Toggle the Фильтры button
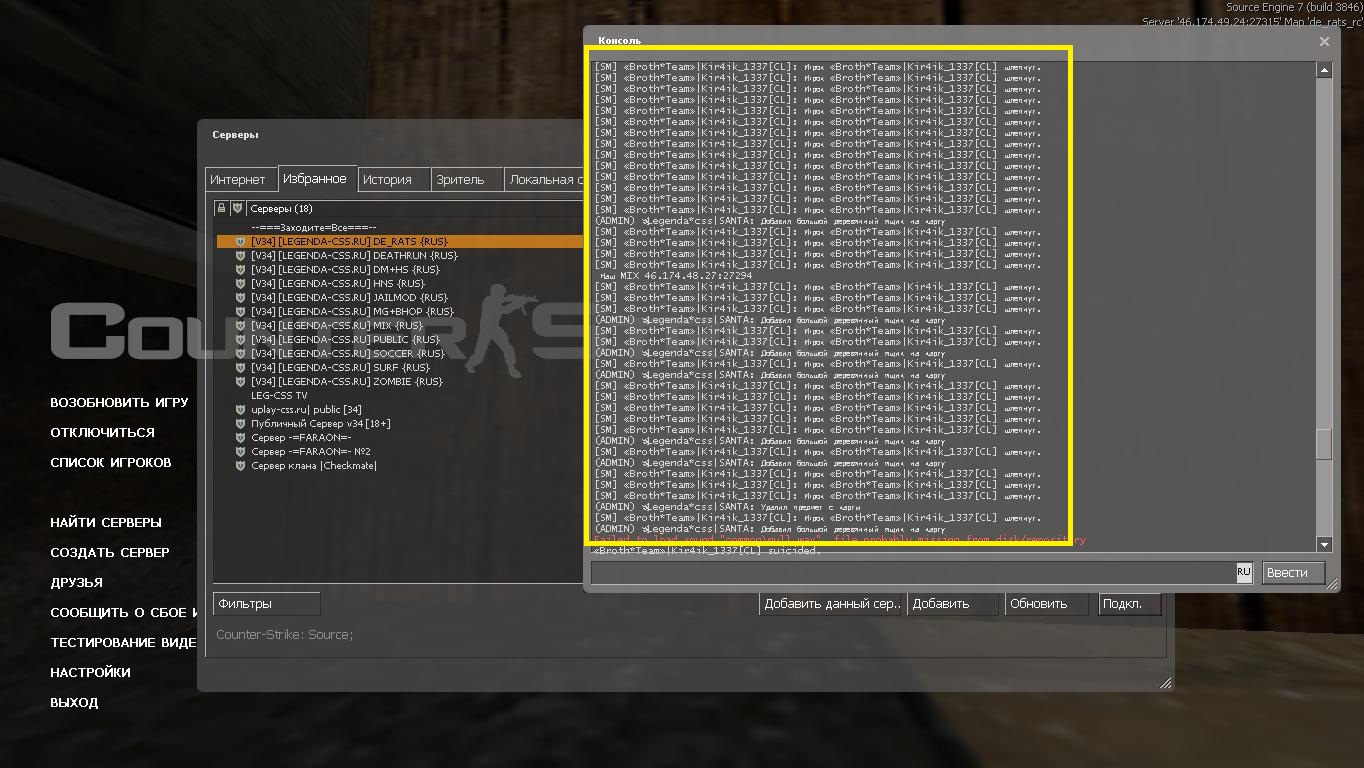The width and height of the screenshot is (1364, 768). point(266,603)
